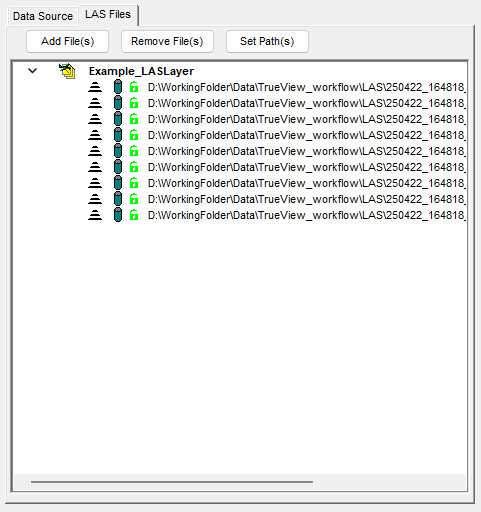Screen dimensions: 481x512
Task: Click the pyramid icon in the seventh LAS file row
Action: (x=95, y=183)
